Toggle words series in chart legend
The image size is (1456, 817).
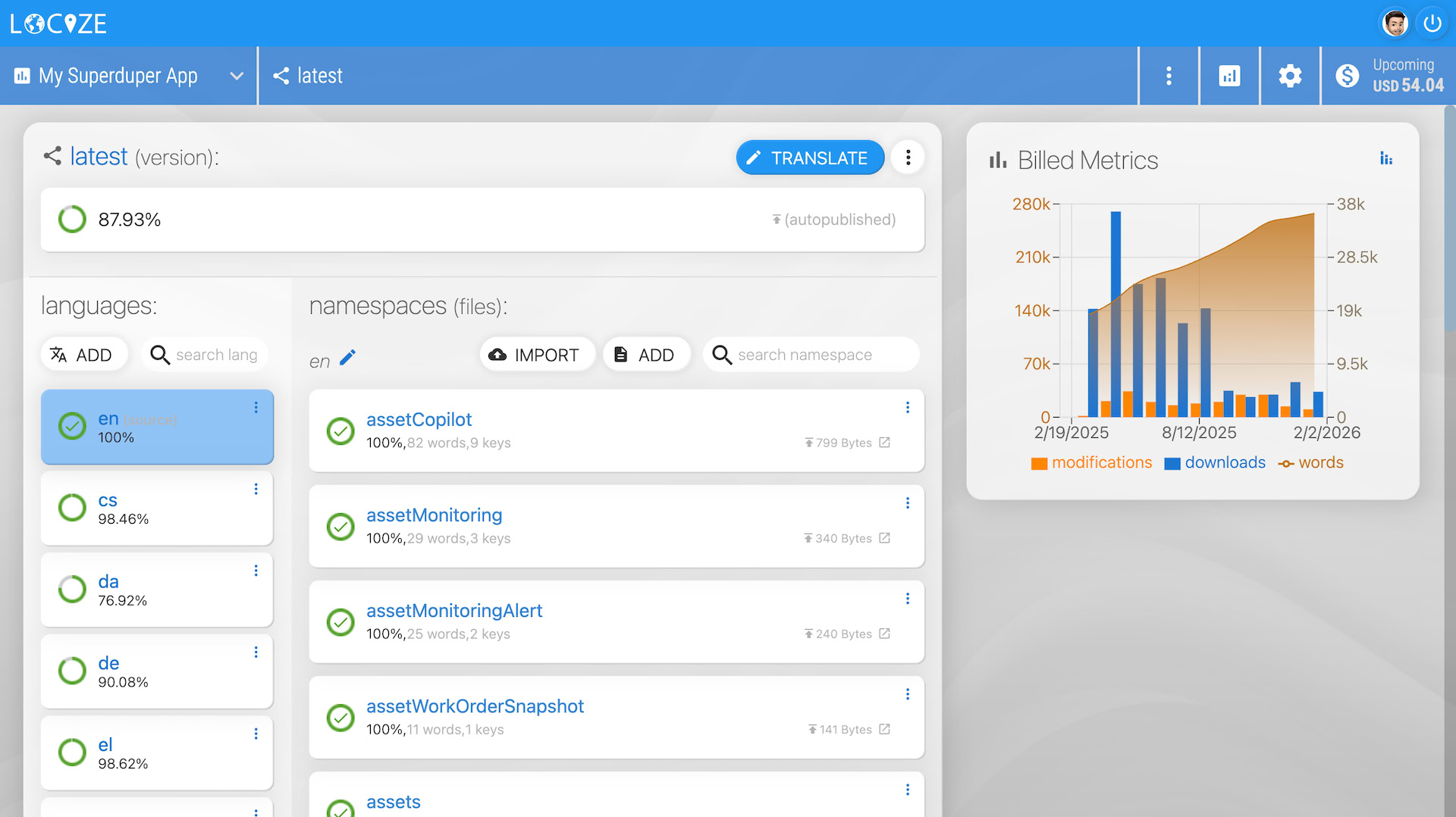tap(1310, 463)
